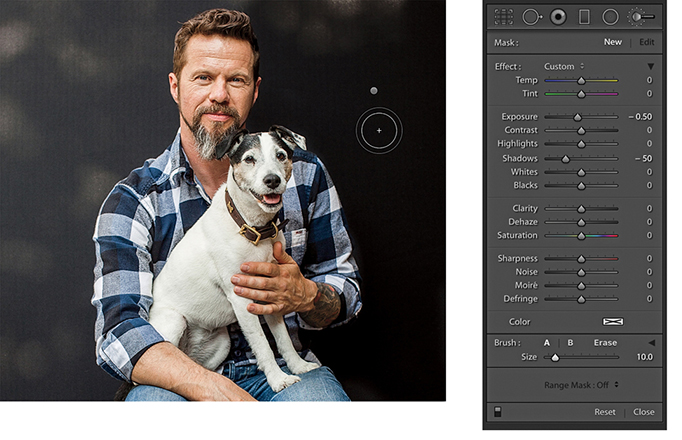Click the Exposure value field
This screenshot has height=440, width=682.
coord(640,117)
